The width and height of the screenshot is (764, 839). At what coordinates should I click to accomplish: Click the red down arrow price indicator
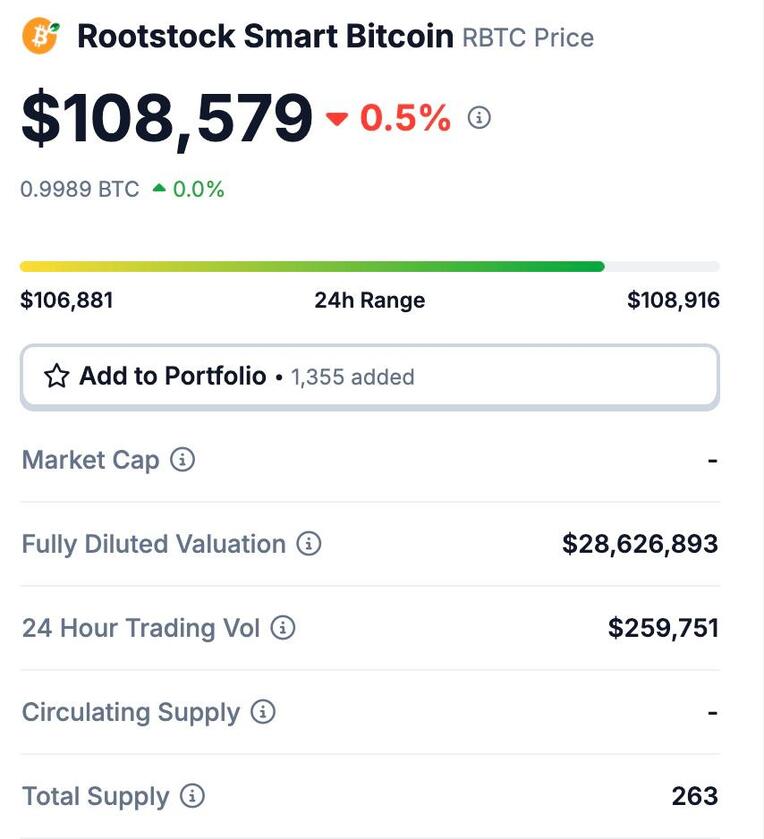[337, 118]
